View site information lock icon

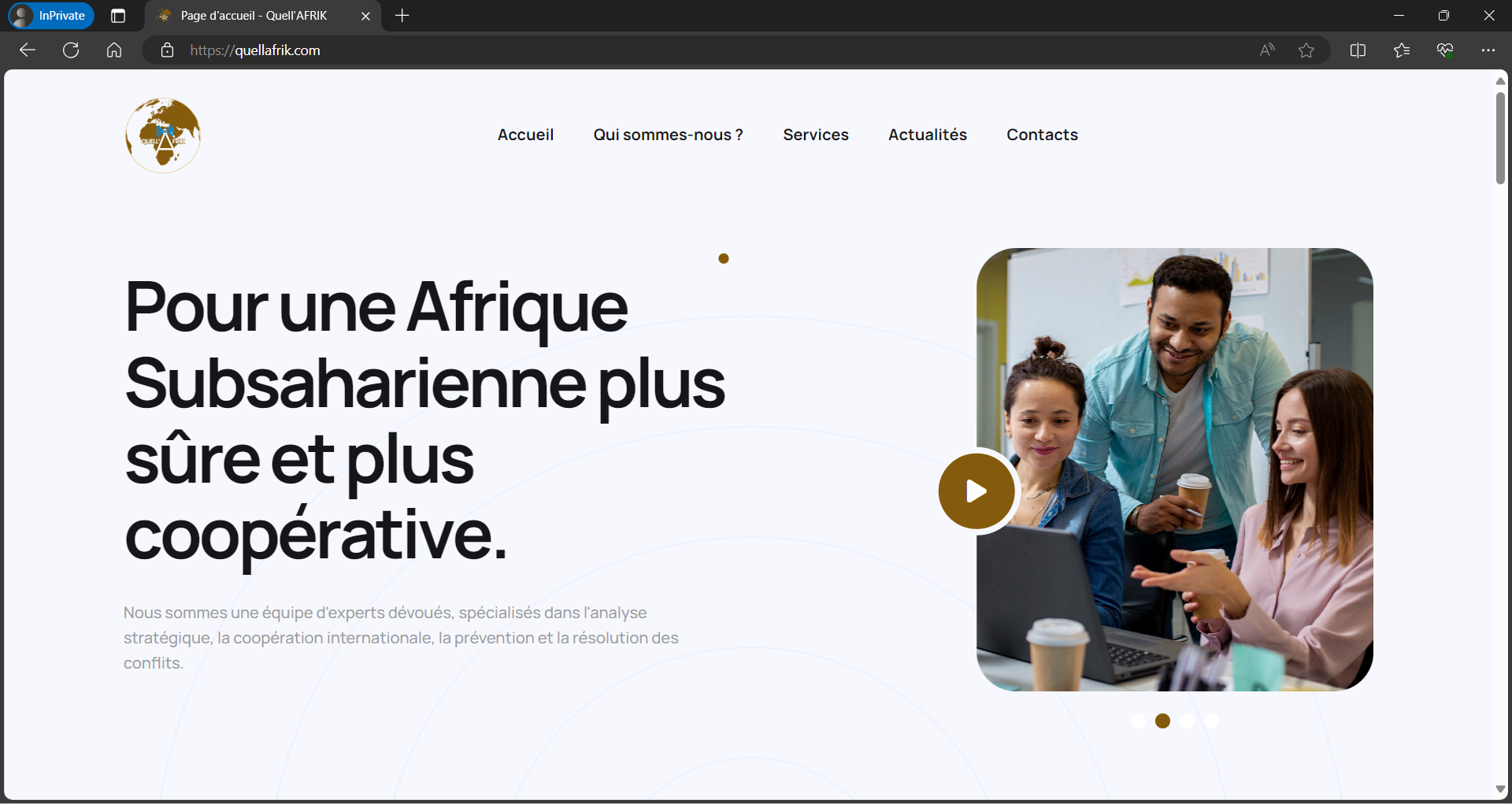(167, 50)
